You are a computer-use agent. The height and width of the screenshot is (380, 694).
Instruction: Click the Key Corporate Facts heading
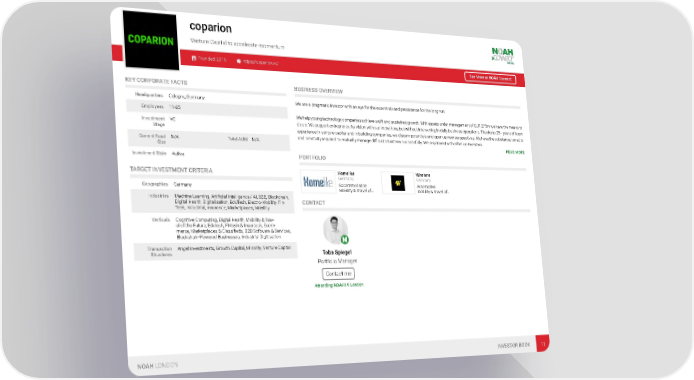click(x=156, y=81)
